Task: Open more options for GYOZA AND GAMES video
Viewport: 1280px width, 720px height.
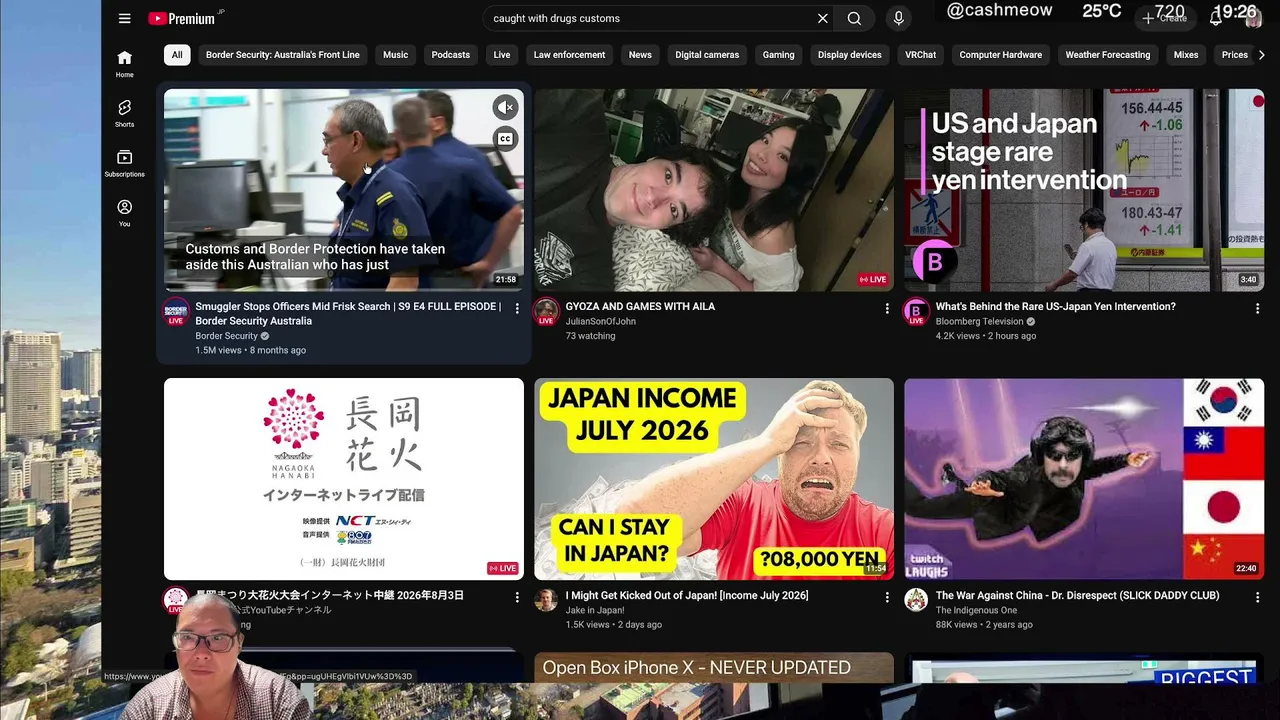Action: pos(887,309)
